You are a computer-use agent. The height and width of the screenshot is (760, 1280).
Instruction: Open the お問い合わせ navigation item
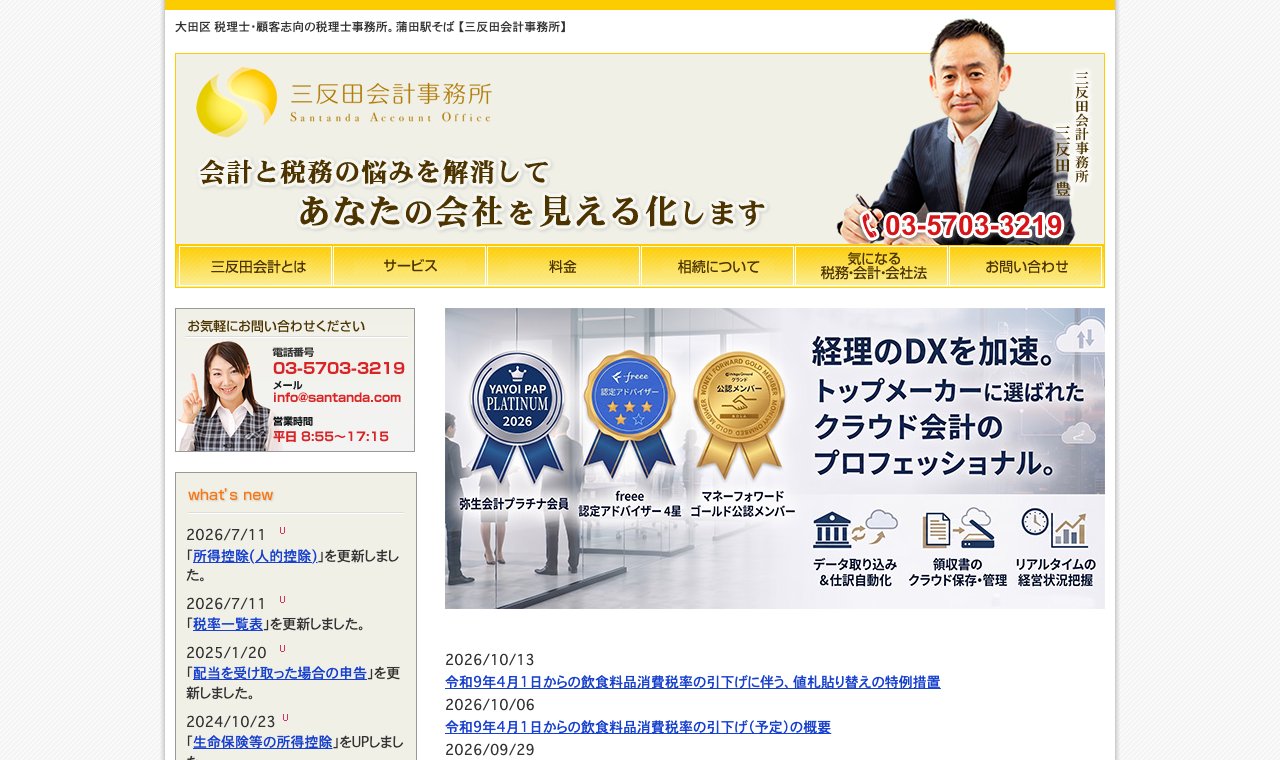tap(1026, 266)
